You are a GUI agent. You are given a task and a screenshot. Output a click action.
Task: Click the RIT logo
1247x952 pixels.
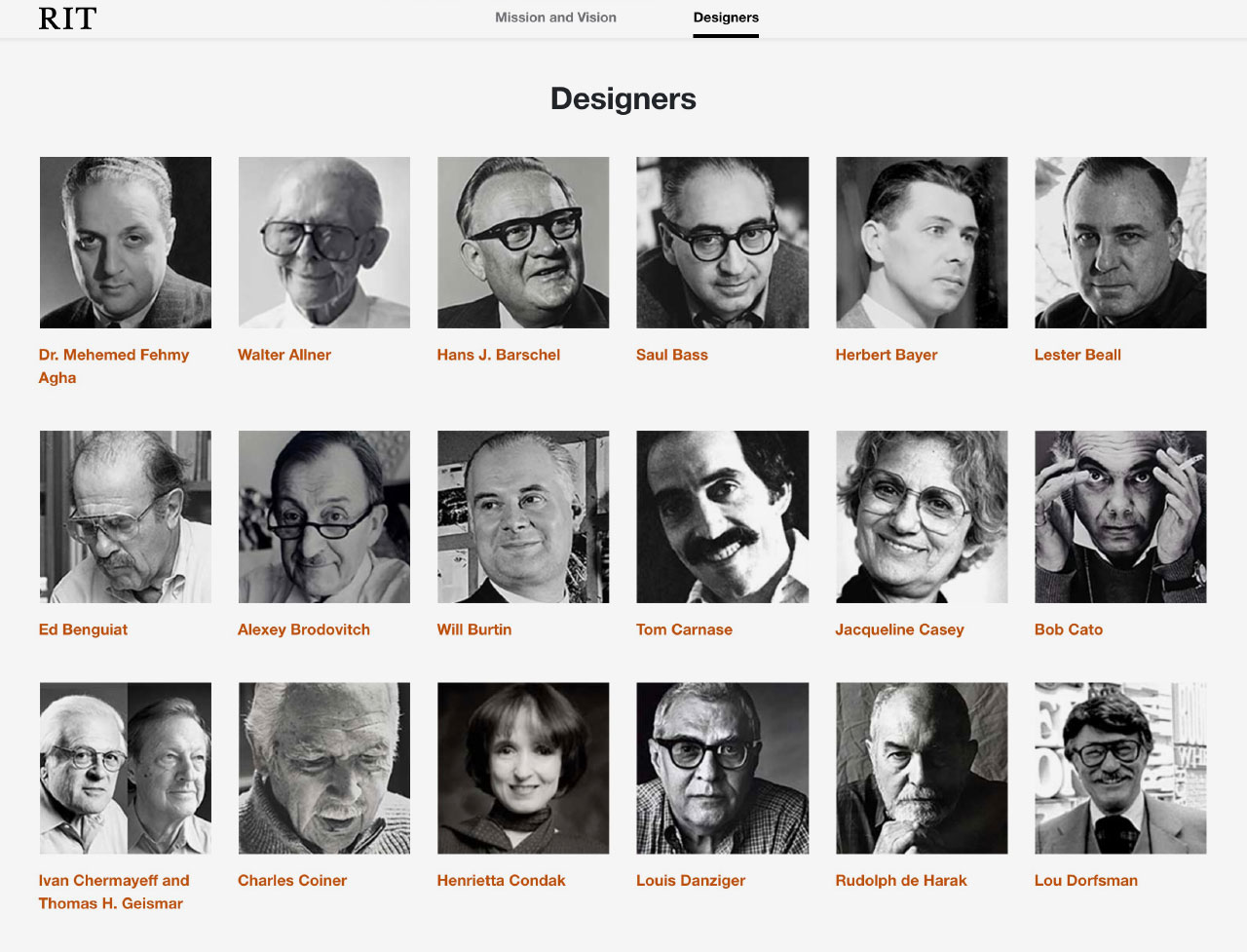click(67, 19)
